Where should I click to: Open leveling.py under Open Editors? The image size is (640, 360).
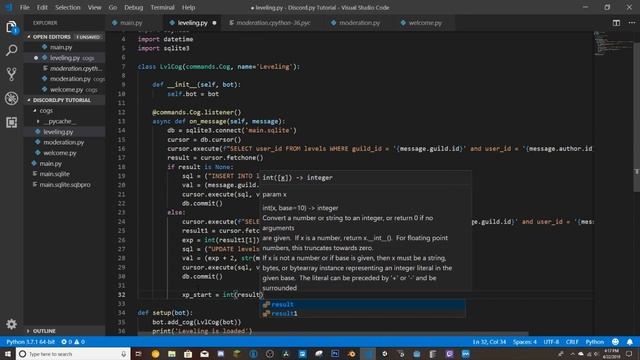pyautogui.click(x=64, y=58)
